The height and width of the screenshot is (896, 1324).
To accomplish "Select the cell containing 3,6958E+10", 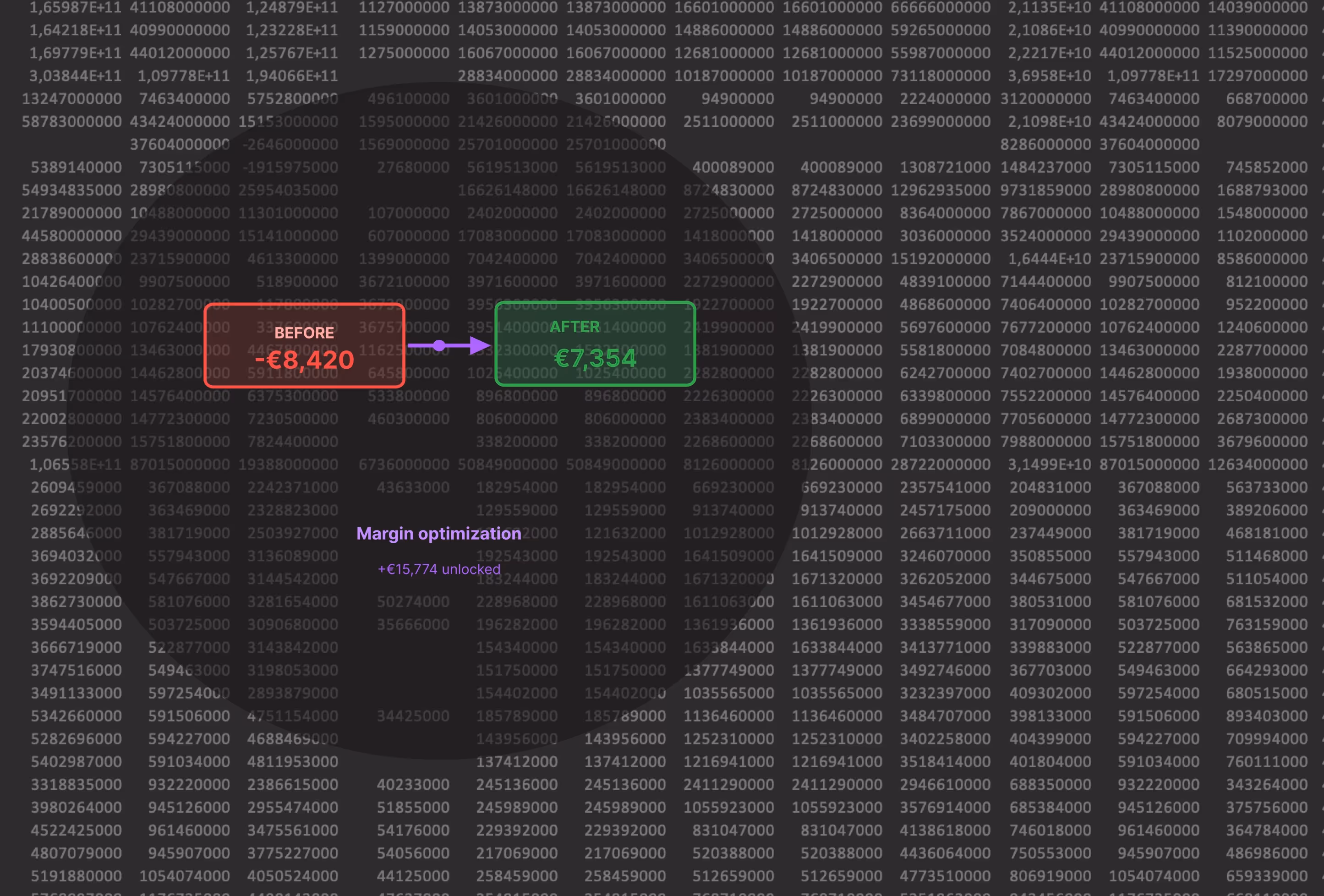I will [1050, 75].
